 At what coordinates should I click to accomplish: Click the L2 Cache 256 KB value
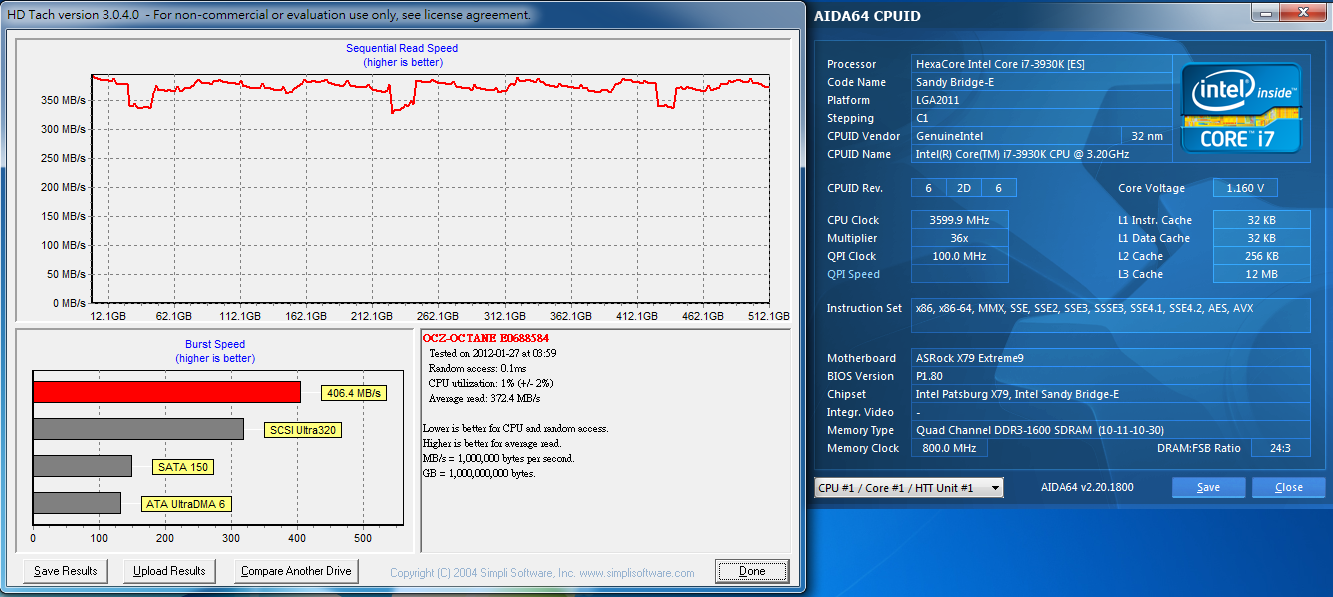point(1261,256)
